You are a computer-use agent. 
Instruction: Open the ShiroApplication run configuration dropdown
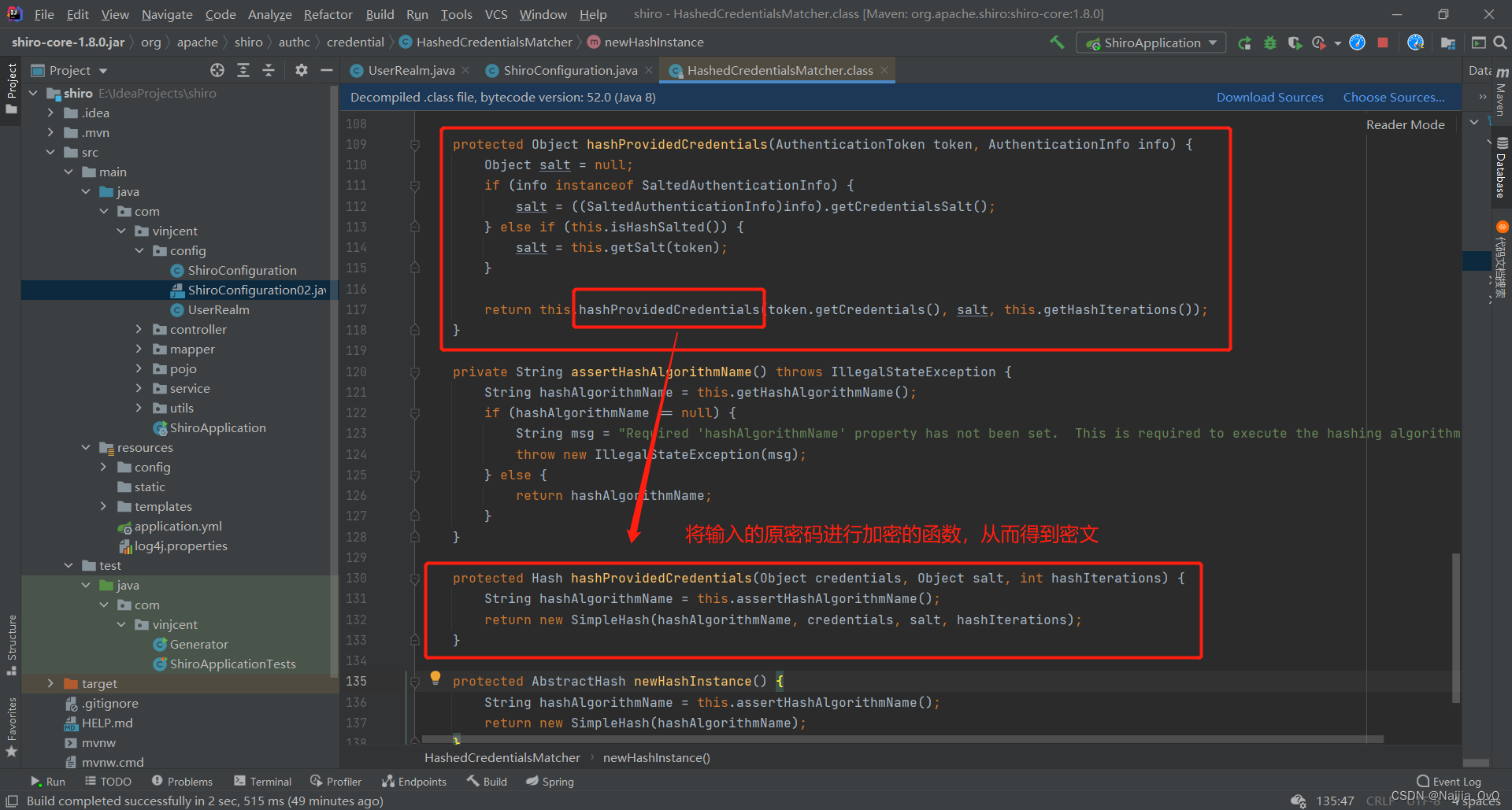[x=1151, y=43]
